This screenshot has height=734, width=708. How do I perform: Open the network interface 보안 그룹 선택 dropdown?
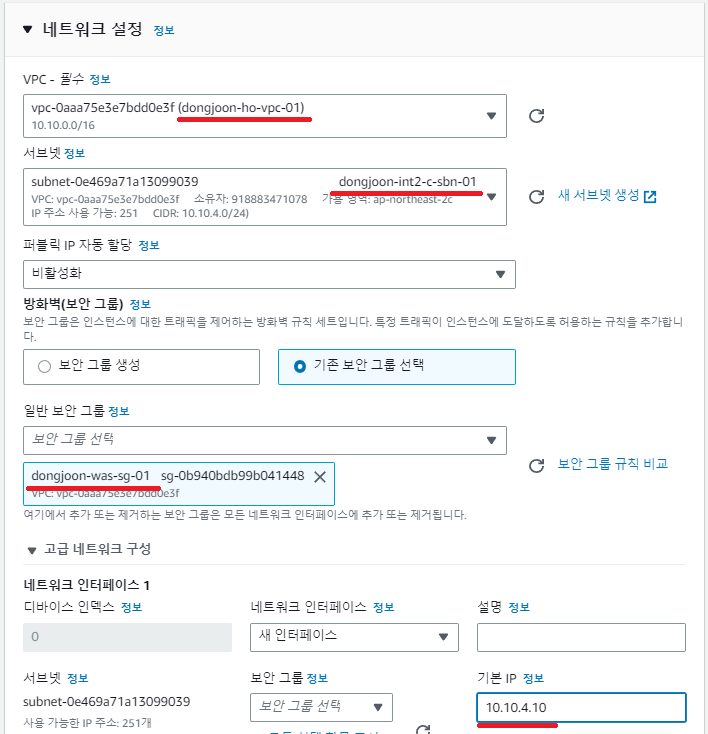[x=321, y=707]
